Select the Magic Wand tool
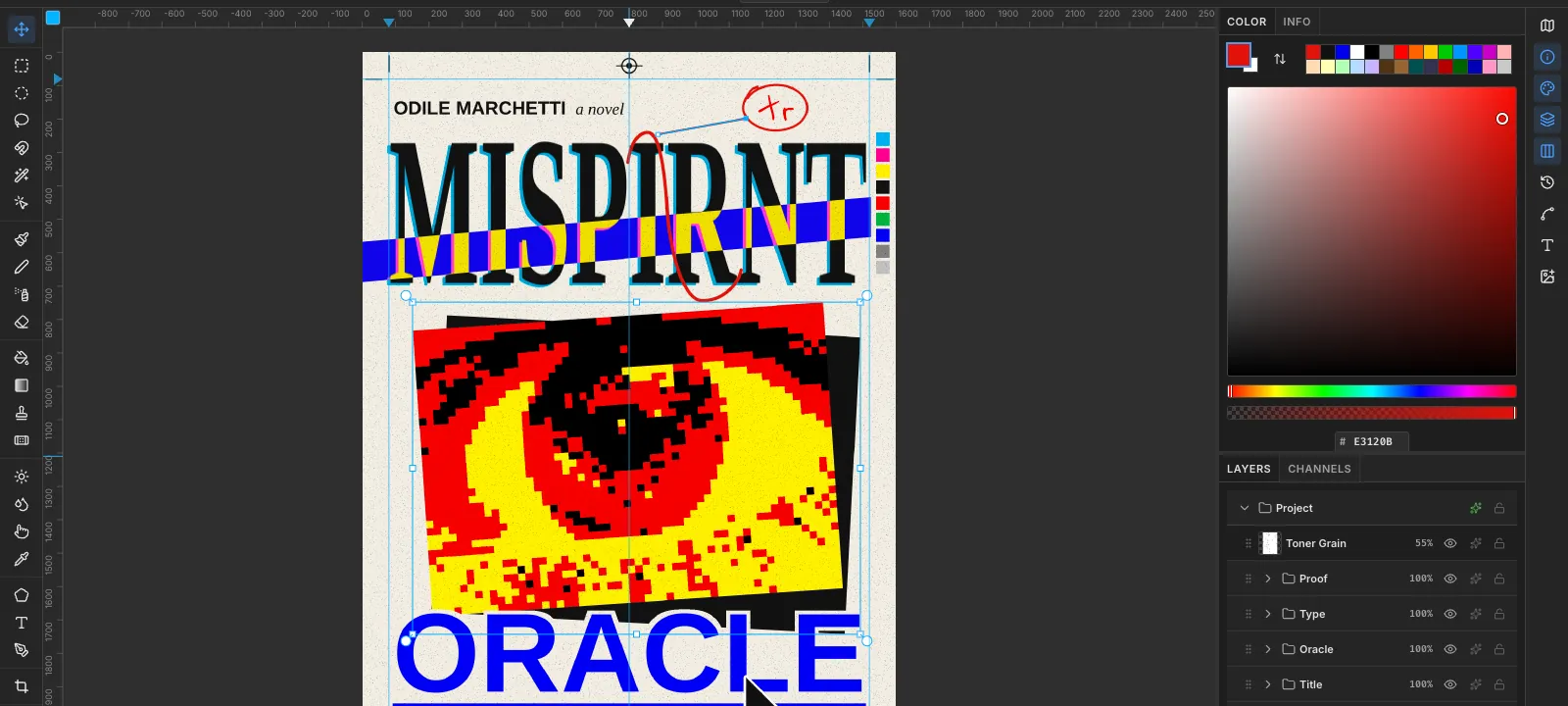This screenshot has height=706, width=1568. (x=22, y=176)
